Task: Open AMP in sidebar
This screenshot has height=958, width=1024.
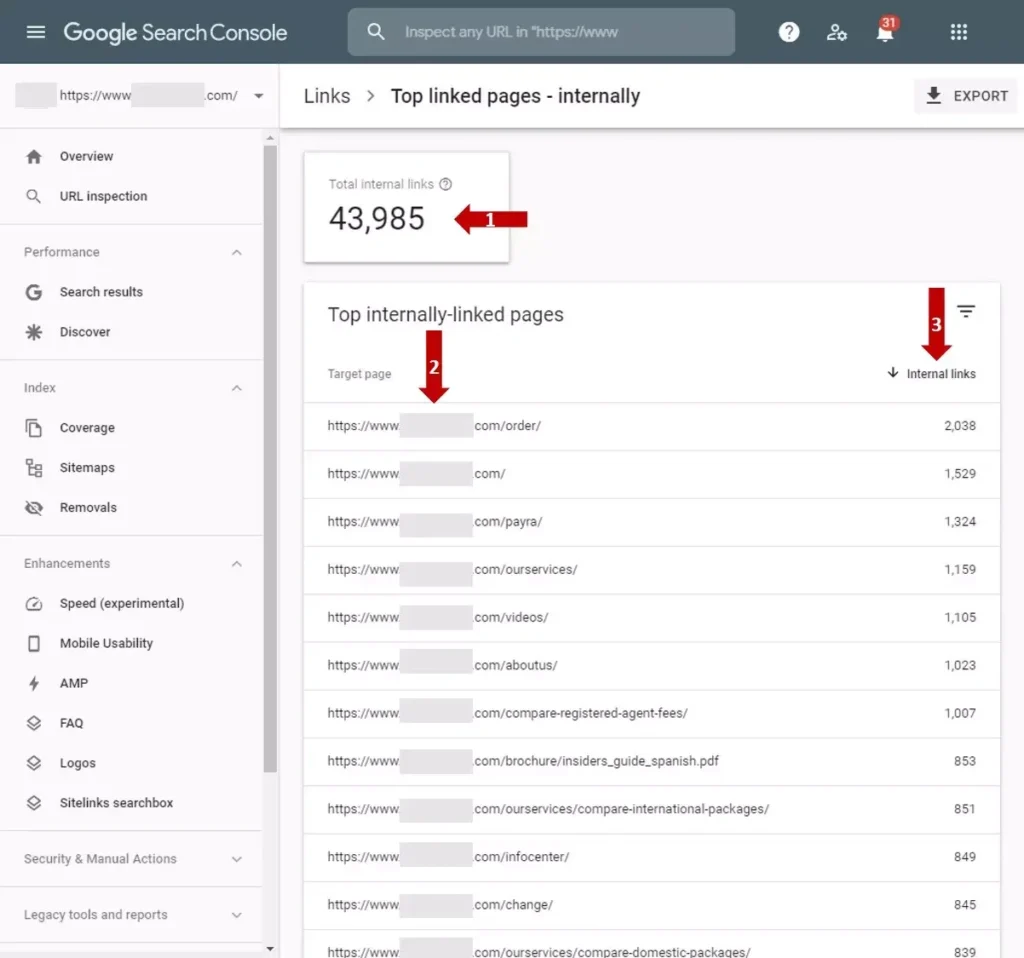Action: point(74,684)
